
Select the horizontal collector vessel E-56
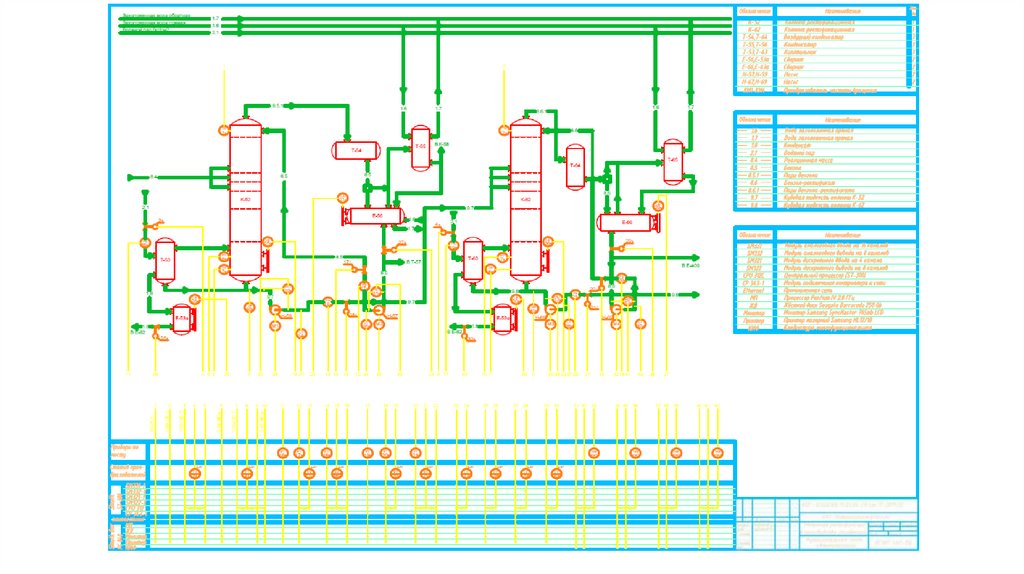click(x=374, y=215)
